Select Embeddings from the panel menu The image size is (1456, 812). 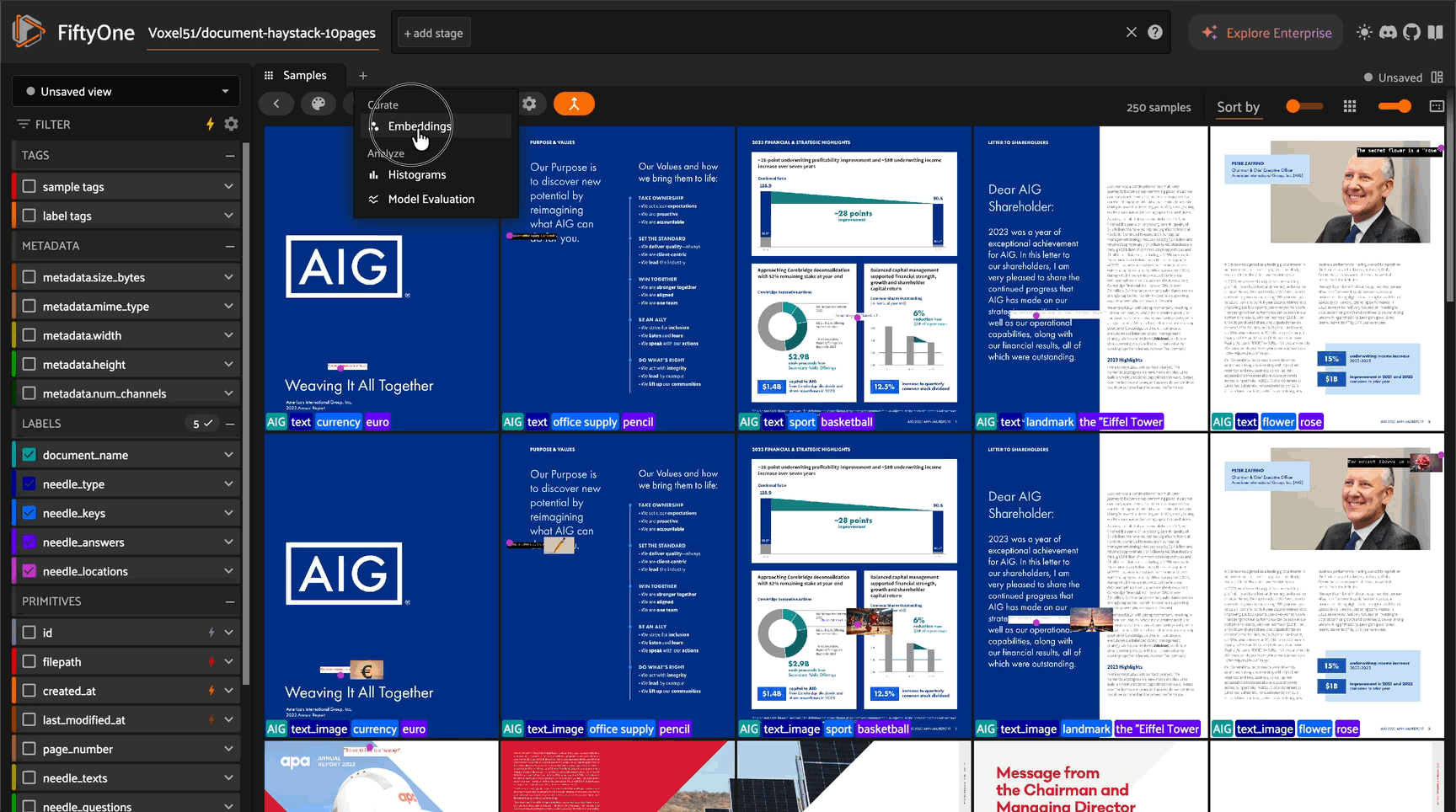pos(436,126)
